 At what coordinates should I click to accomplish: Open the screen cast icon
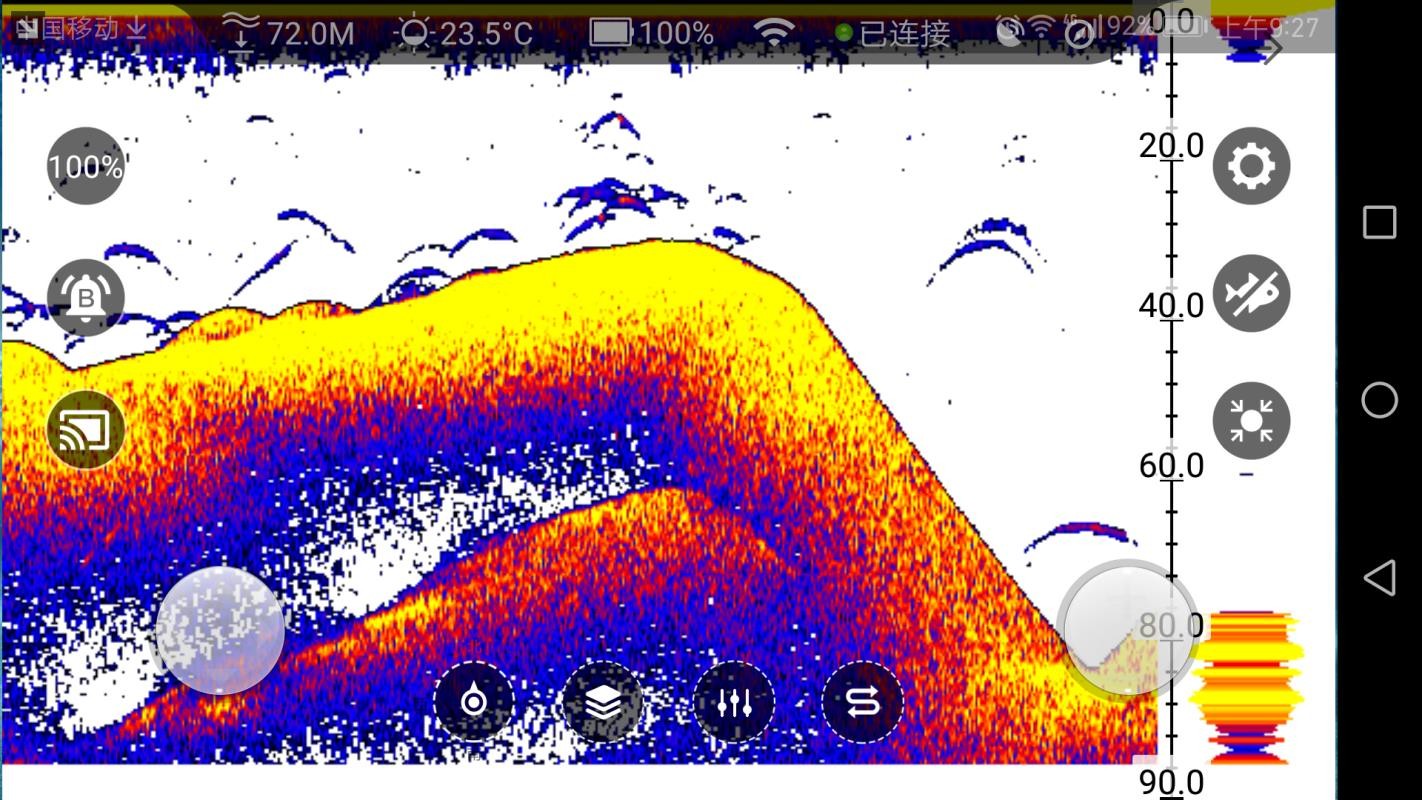[x=86, y=430]
